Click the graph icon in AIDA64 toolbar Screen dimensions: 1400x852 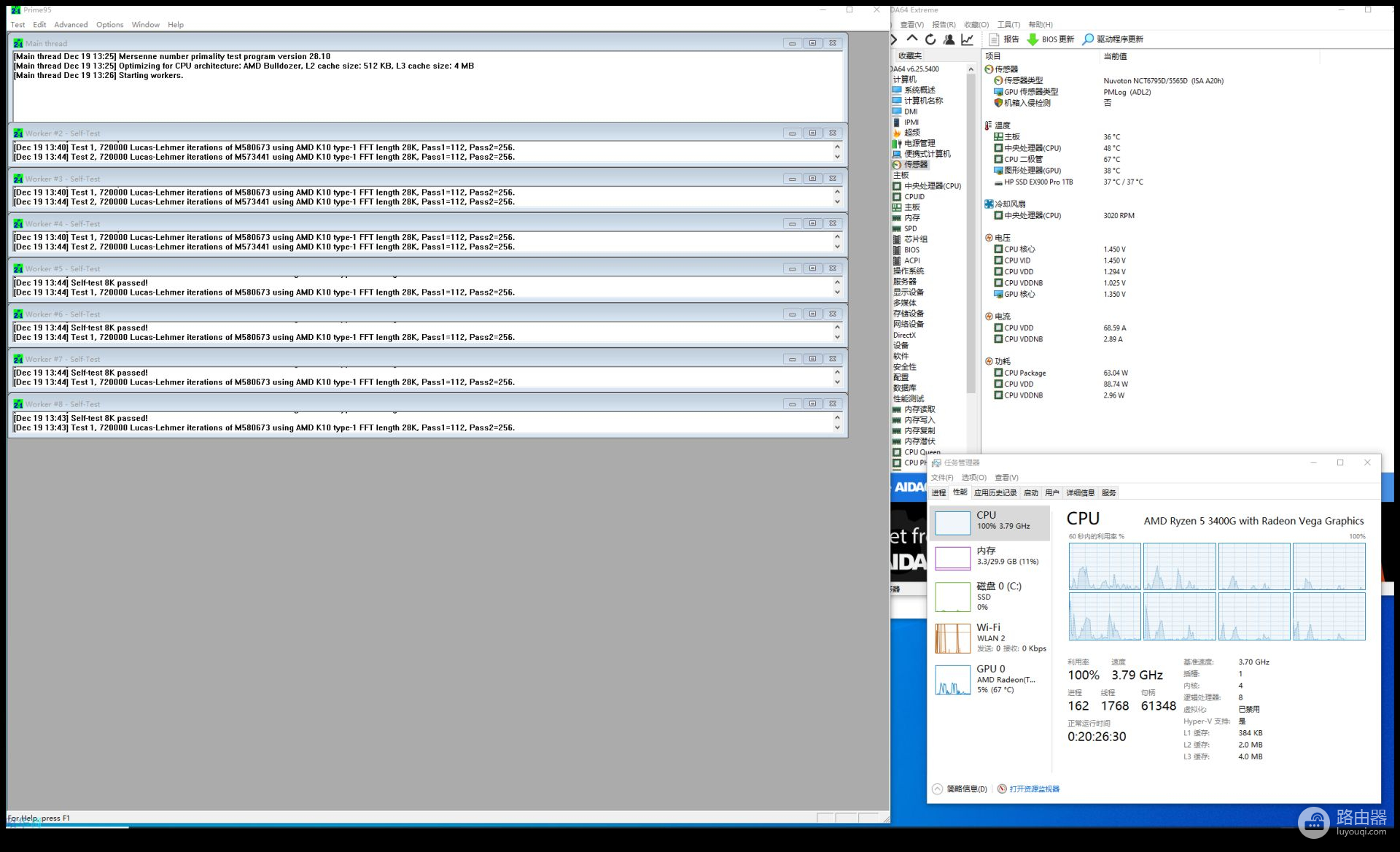pyautogui.click(x=968, y=39)
